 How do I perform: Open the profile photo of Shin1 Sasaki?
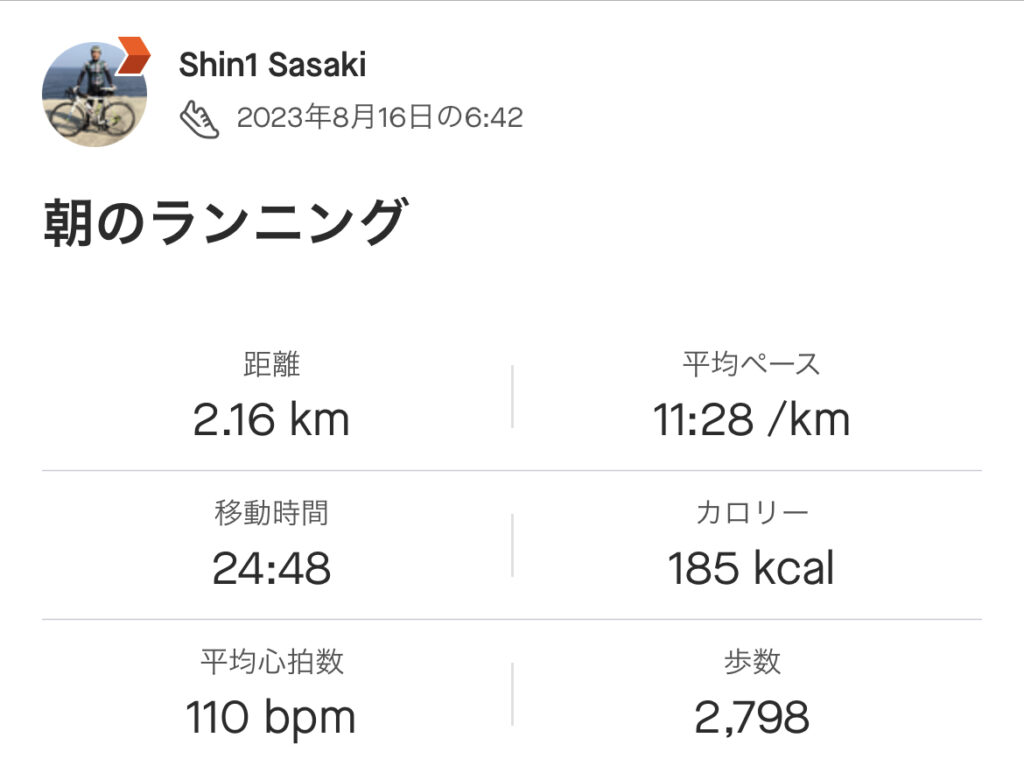click(x=94, y=96)
